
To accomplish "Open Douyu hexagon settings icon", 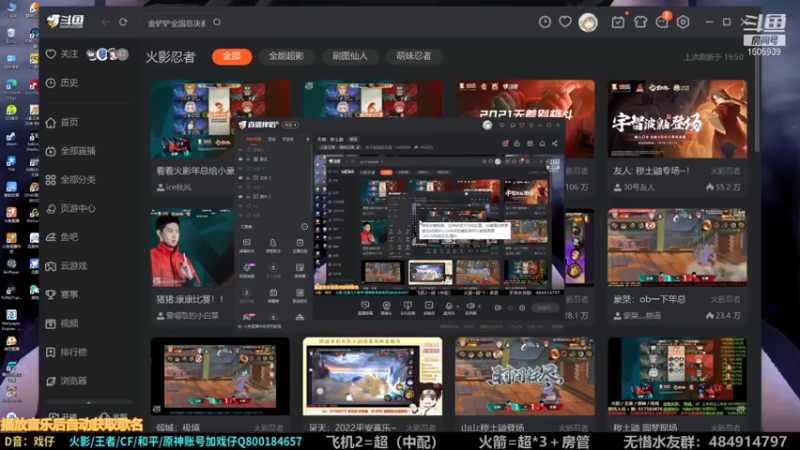I will pyautogui.click(x=683, y=22).
